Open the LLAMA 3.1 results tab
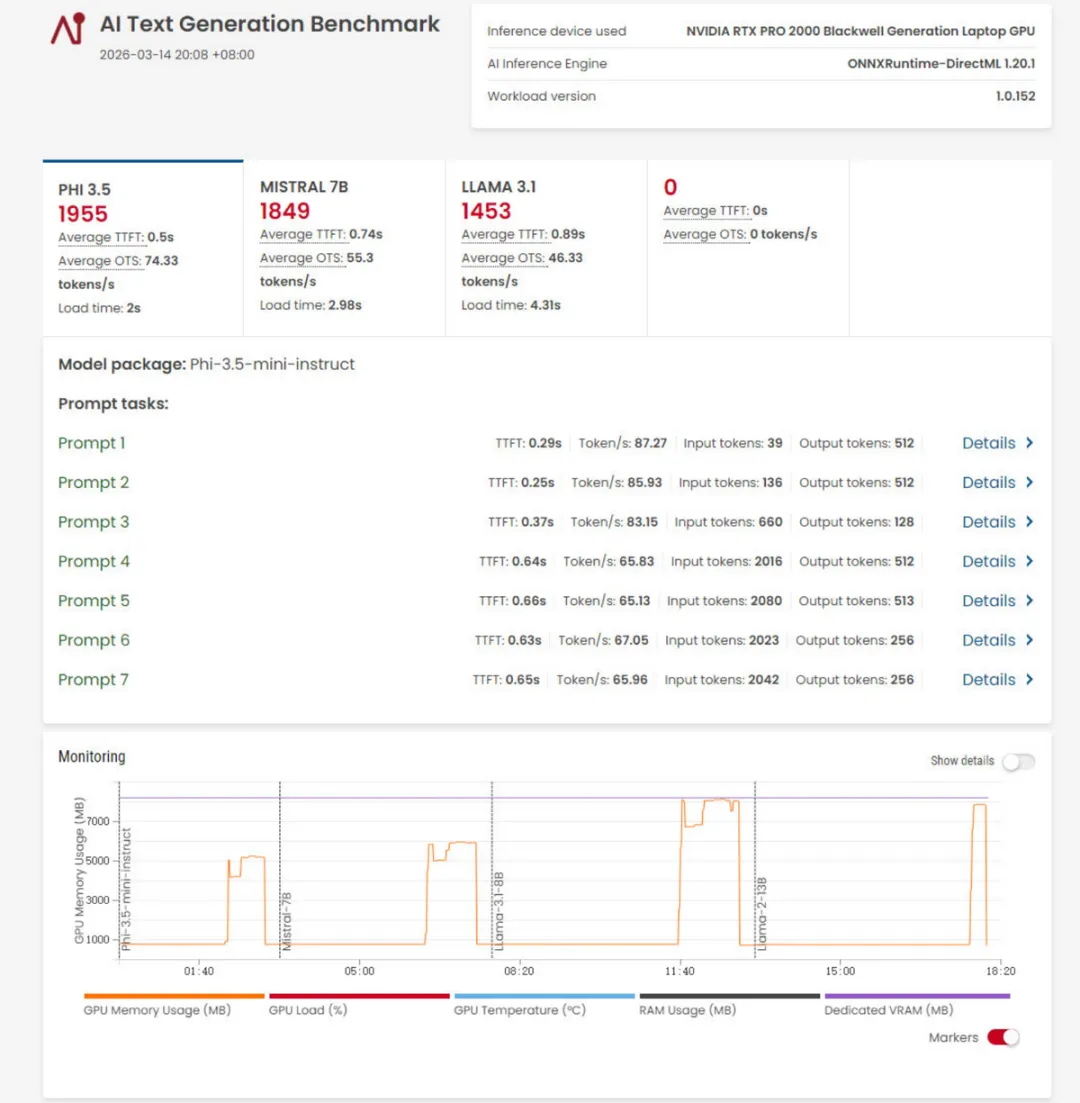1080x1103 pixels. pos(546,248)
